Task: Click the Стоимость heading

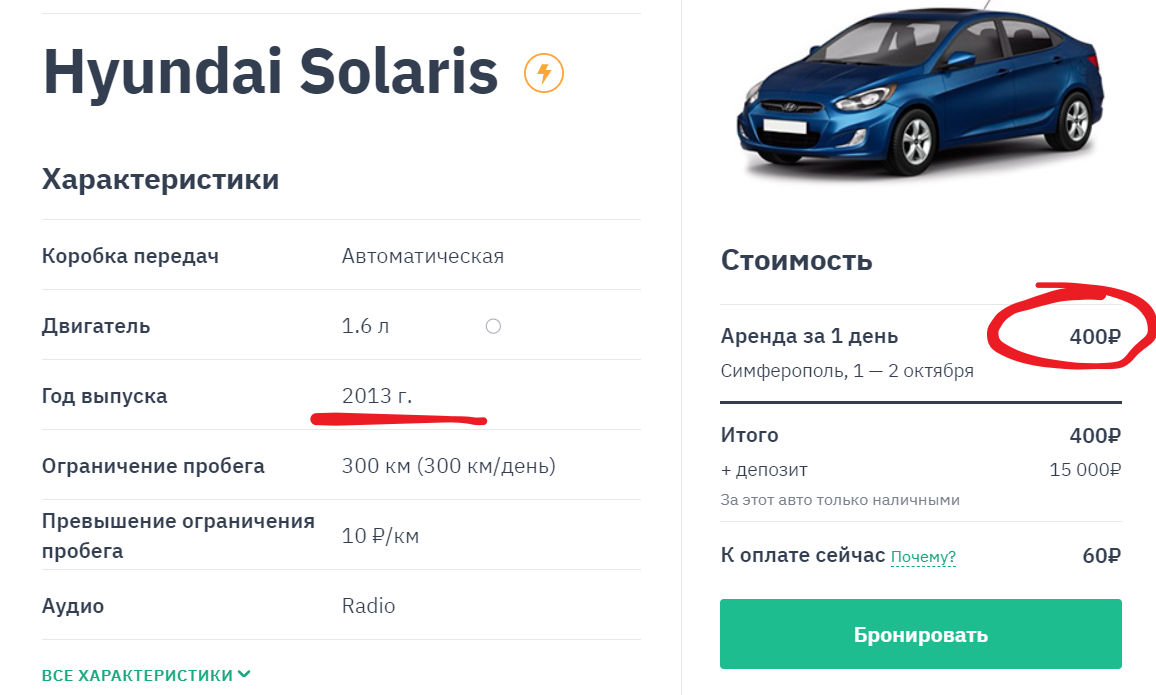Action: coord(796,260)
